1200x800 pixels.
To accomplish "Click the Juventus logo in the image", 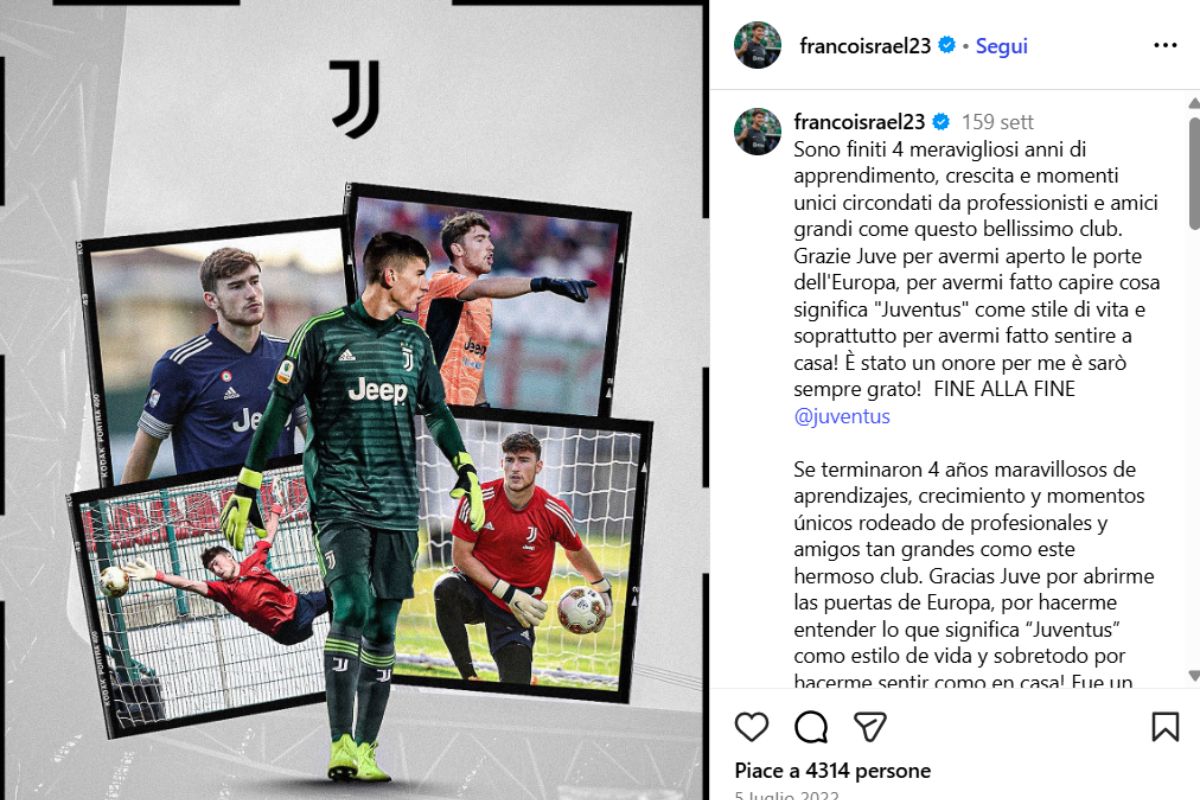I will [355, 98].
